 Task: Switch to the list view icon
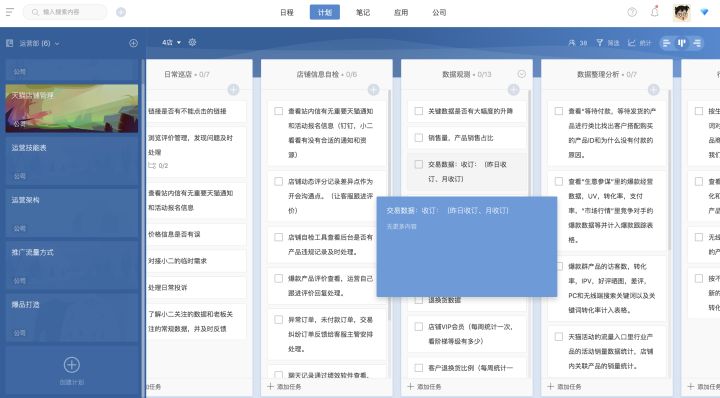pos(667,43)
